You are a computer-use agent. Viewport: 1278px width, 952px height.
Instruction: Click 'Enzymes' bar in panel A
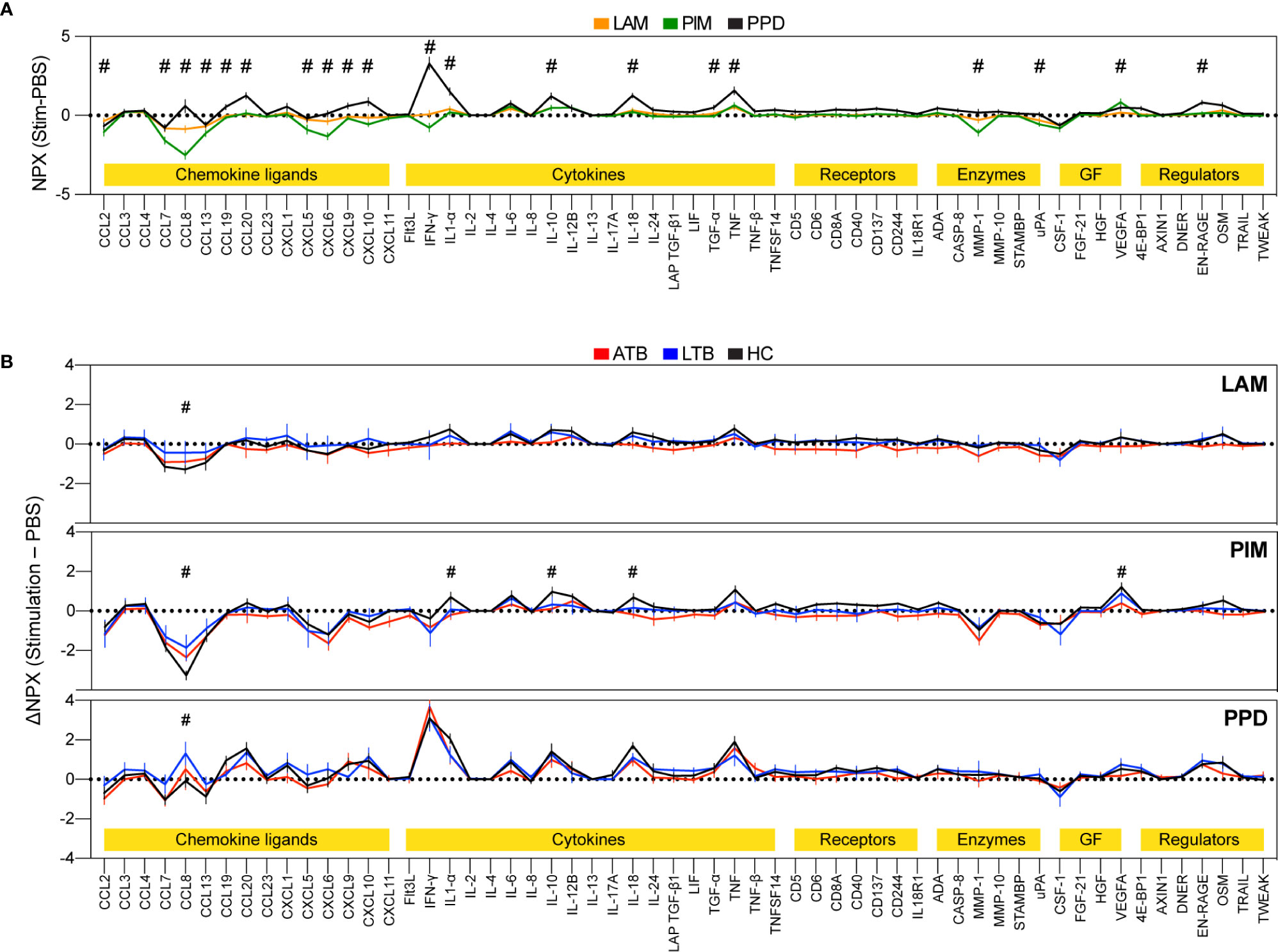pos(989,175)
